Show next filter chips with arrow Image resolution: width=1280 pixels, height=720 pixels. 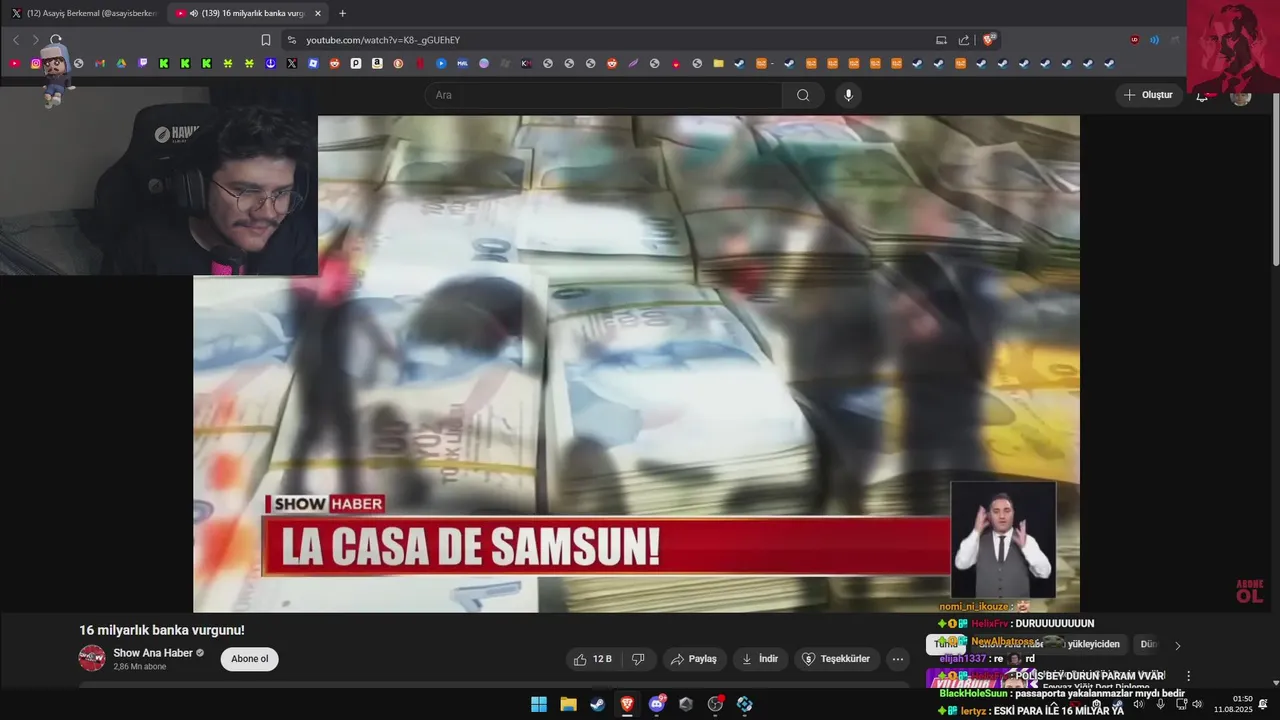pos(1177,645)
